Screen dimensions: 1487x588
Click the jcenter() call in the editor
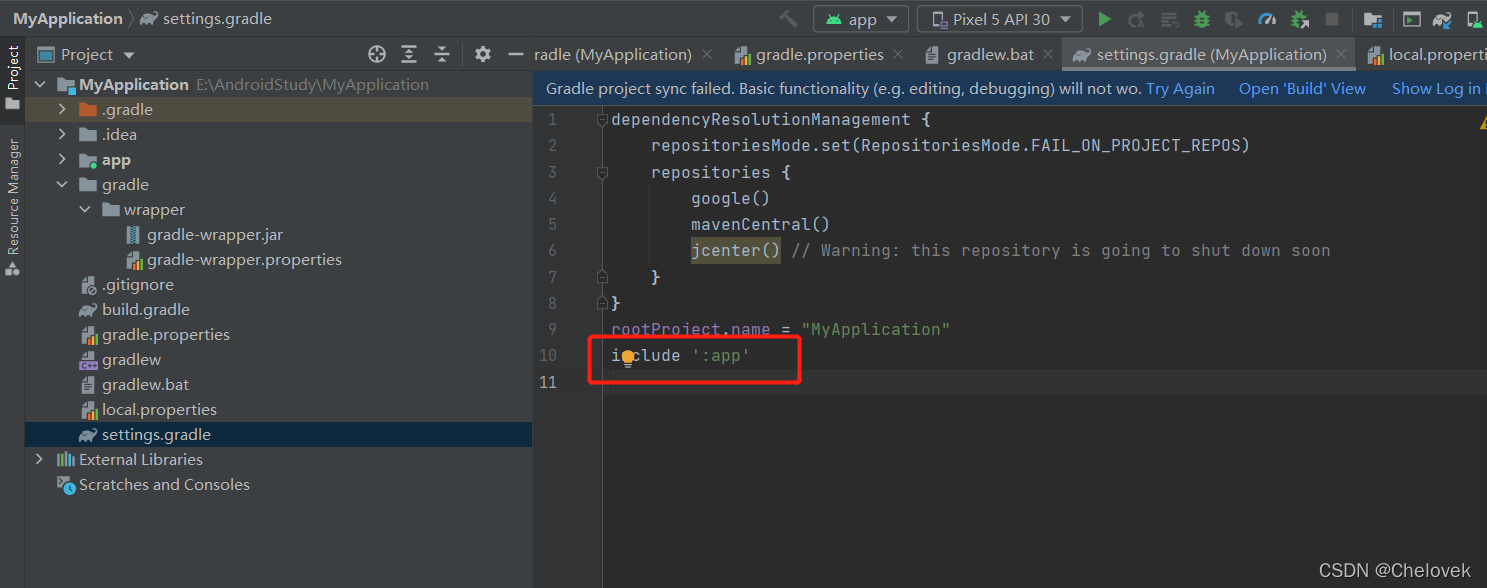click(736, 250)
